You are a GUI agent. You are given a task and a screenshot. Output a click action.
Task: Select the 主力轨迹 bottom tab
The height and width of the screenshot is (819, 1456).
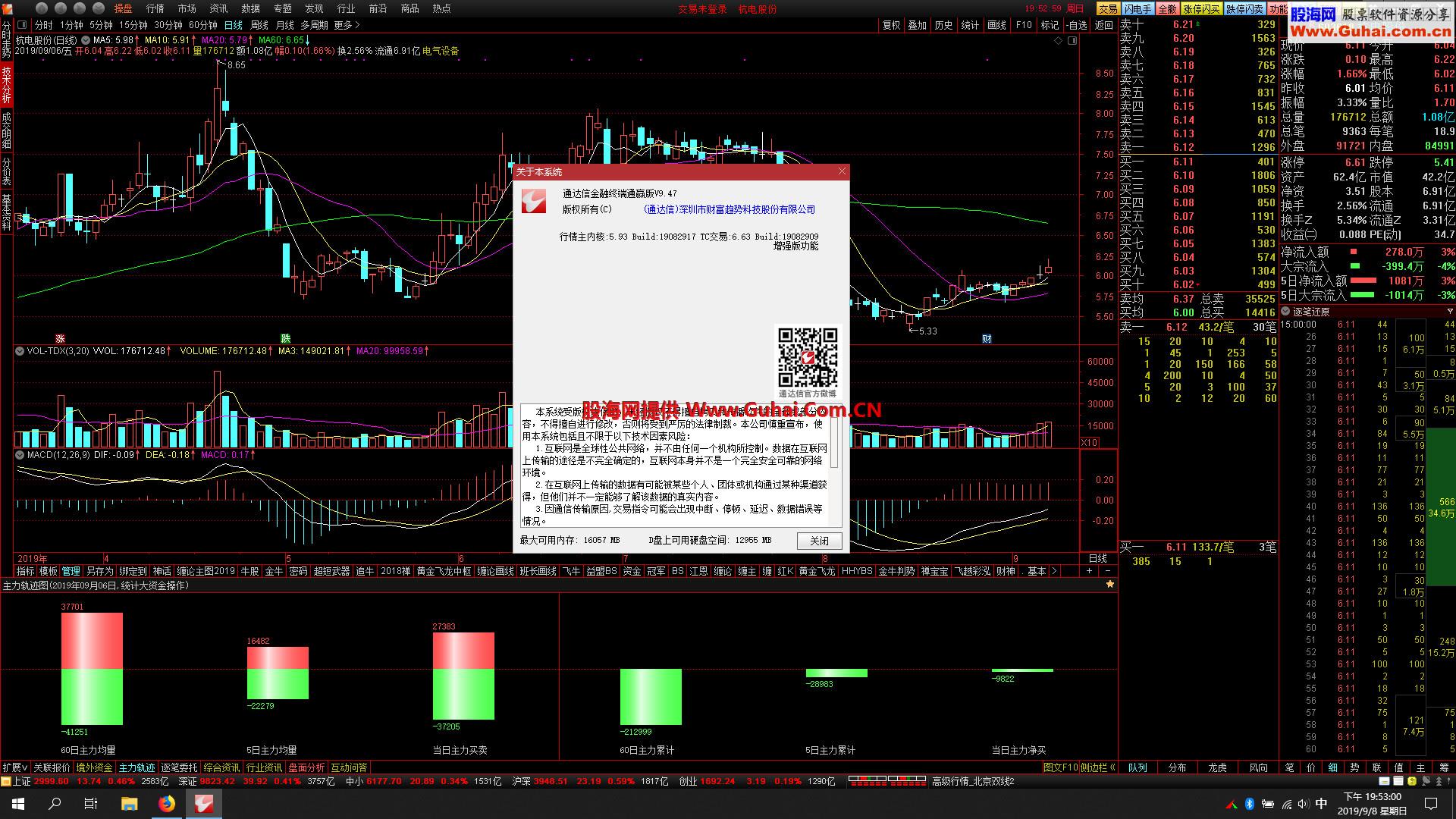click(x=136, y=767)
